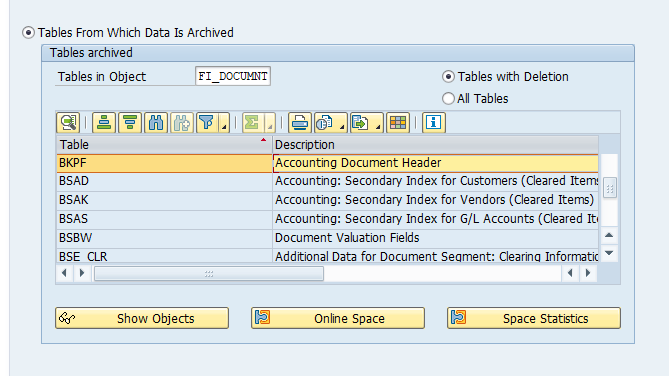
Task: Expand the filter dropdown arrow
Action: tap(224, 123)
